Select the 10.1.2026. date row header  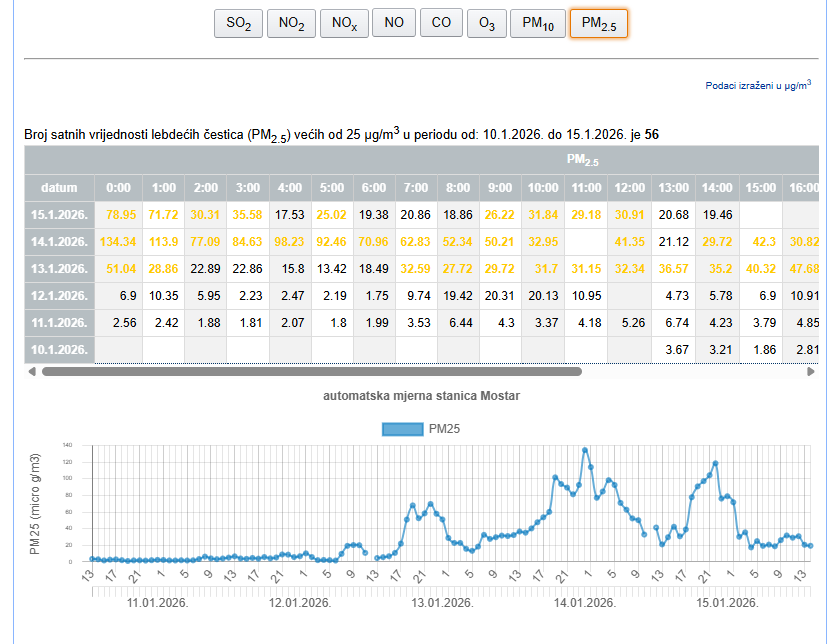(x=59, y=349)
